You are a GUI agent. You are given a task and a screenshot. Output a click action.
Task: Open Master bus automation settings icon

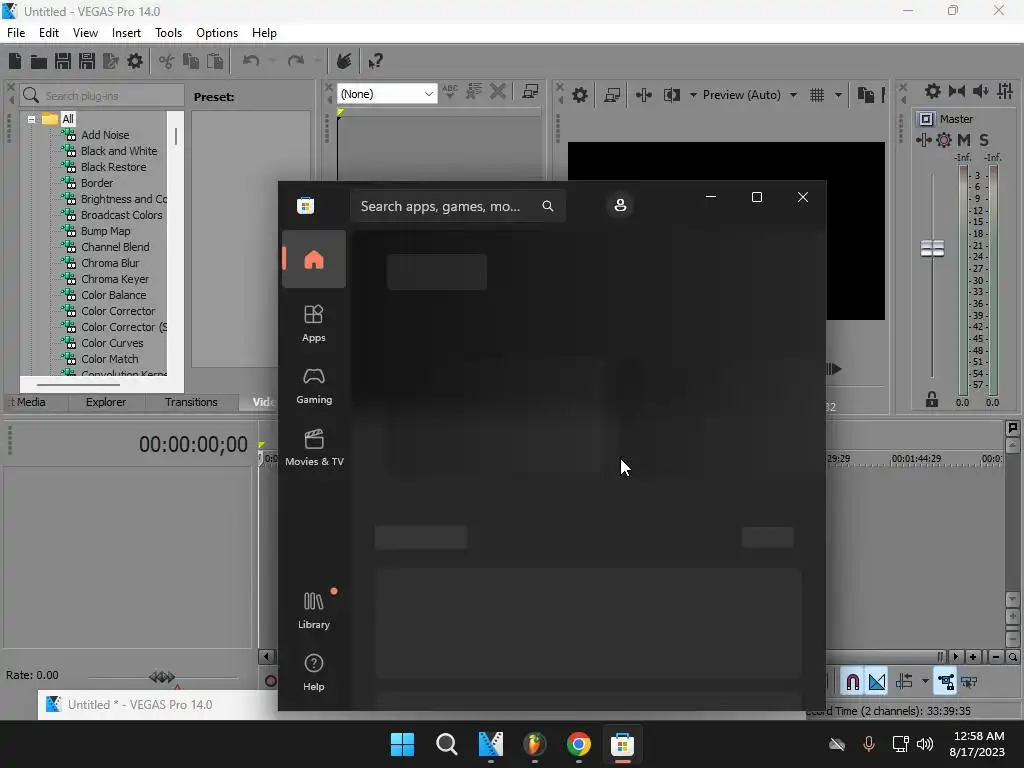pos(944,140)
